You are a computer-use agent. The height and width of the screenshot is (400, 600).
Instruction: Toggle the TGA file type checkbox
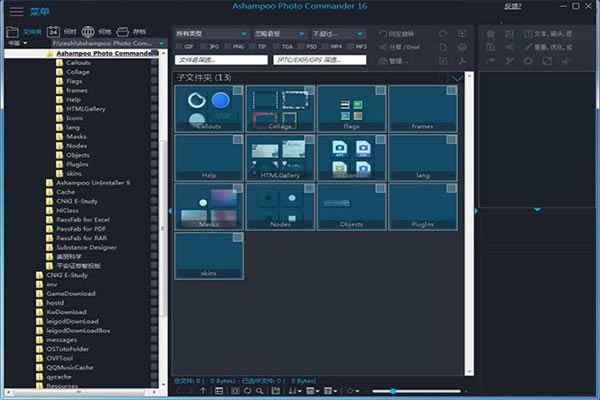click(277, 47)
